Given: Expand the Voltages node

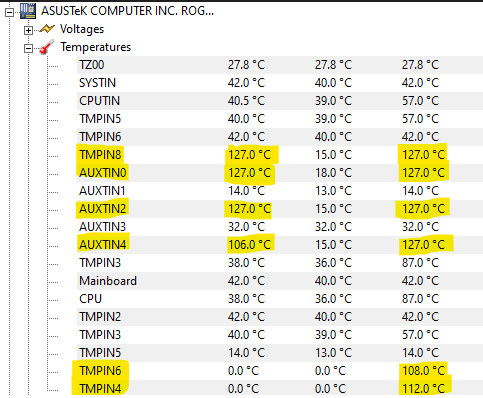Looking at the screenshot, I should (x=28, y=30).
